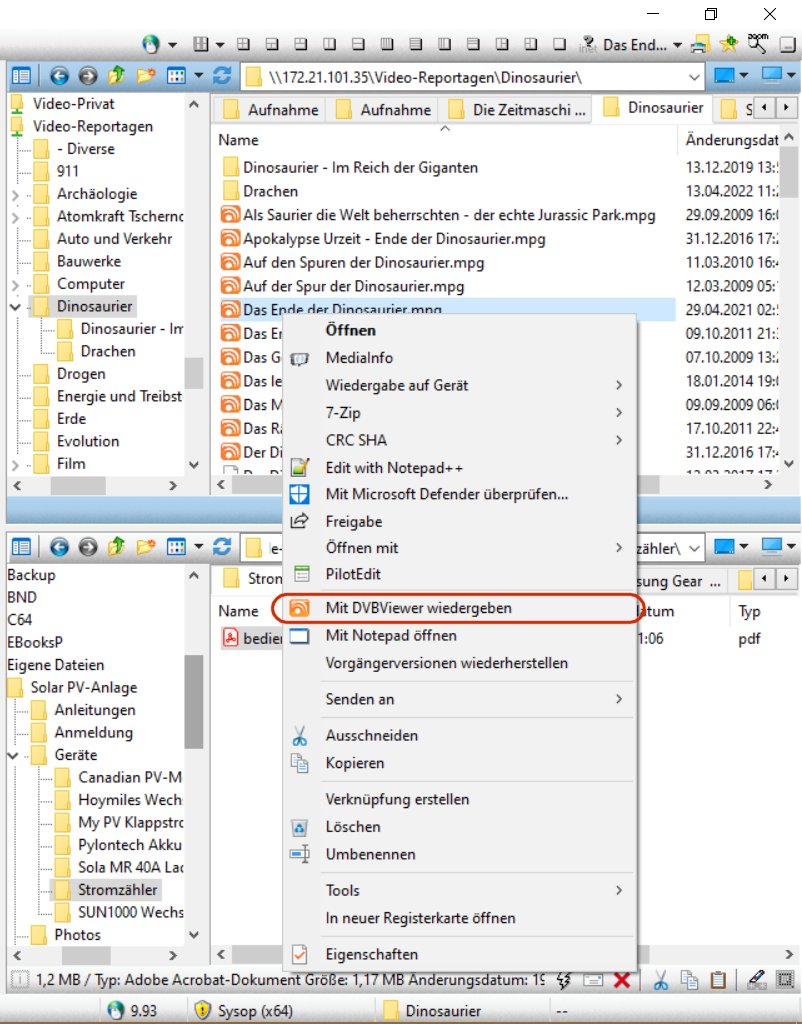The image size is (802, 1024).
Task: Collapse the Dinosaurier folder in the tree
Action: click(15, 307)
